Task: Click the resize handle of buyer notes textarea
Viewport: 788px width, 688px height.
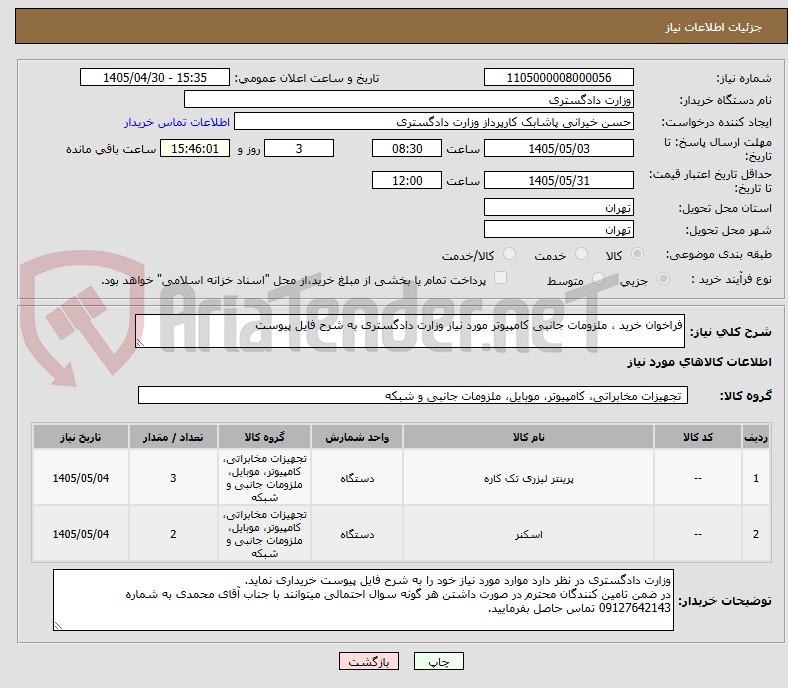Action: (x=58, y=626)
